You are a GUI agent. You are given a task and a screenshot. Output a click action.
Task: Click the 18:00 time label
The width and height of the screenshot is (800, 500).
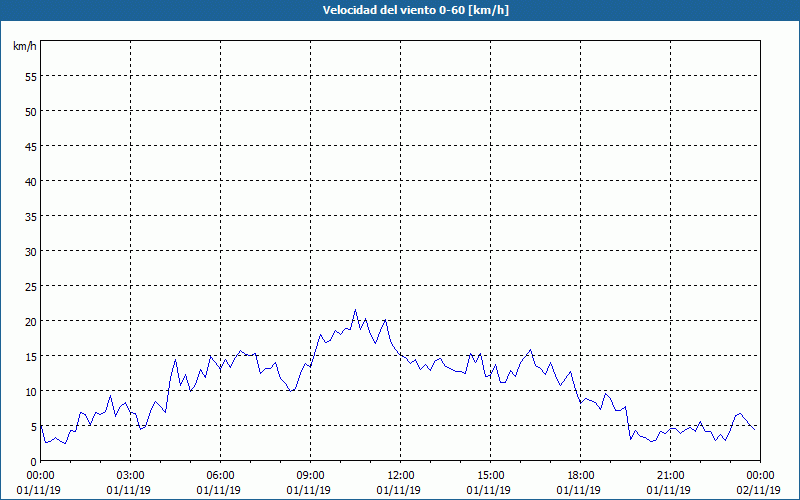coord(581,475)
